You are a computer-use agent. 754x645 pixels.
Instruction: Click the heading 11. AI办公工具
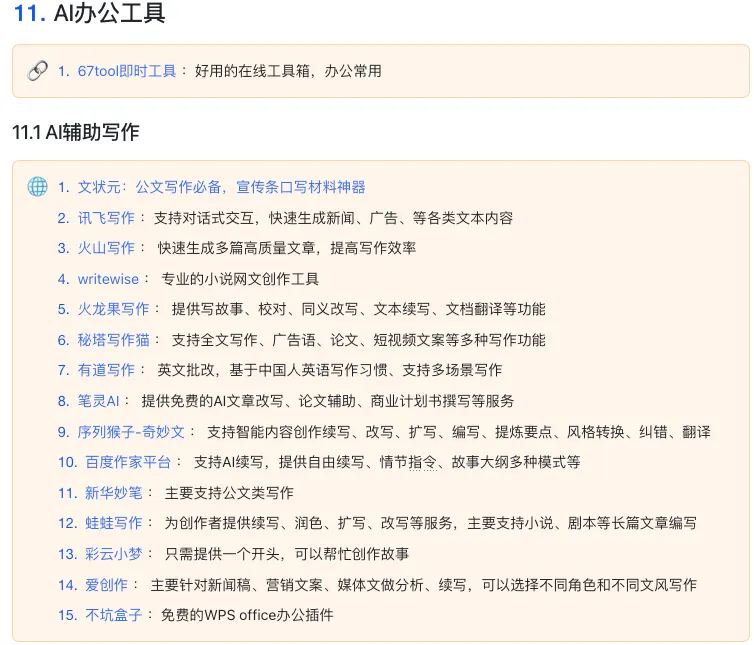[x=89, y=13]
